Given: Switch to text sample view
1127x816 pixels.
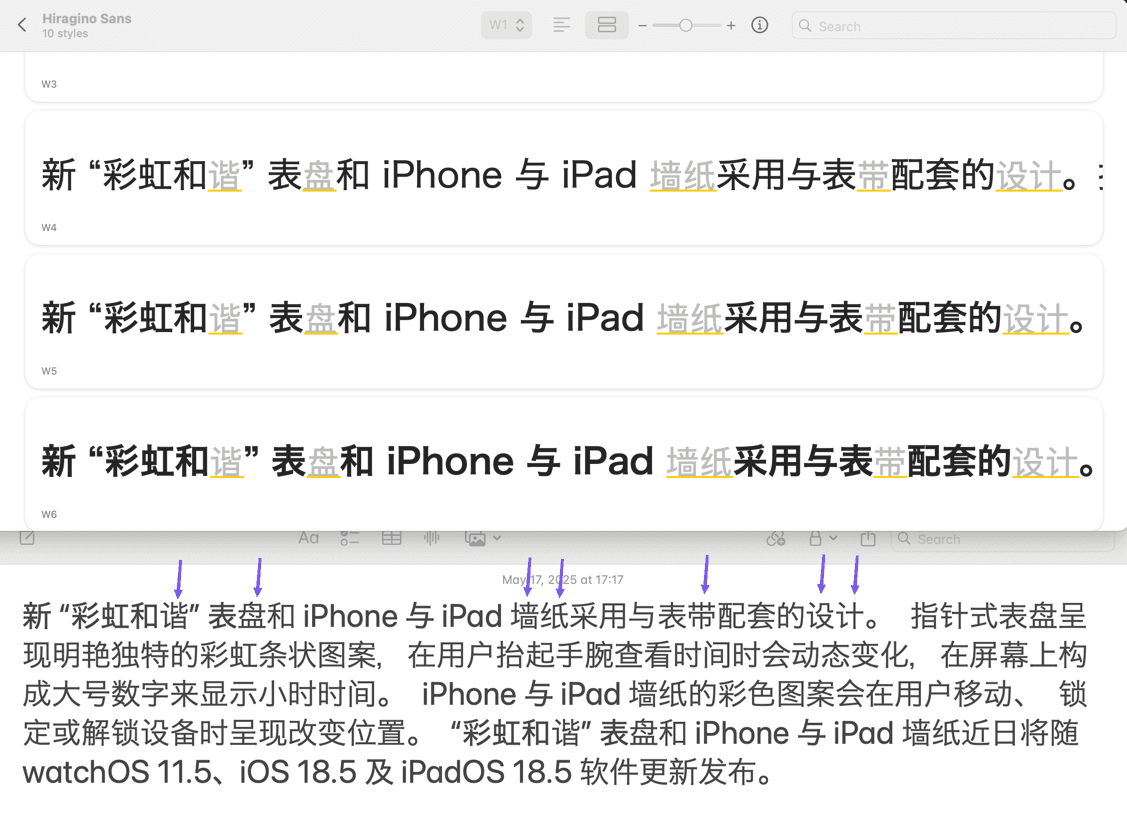Looking at the screenshot, I should [559, 25].
